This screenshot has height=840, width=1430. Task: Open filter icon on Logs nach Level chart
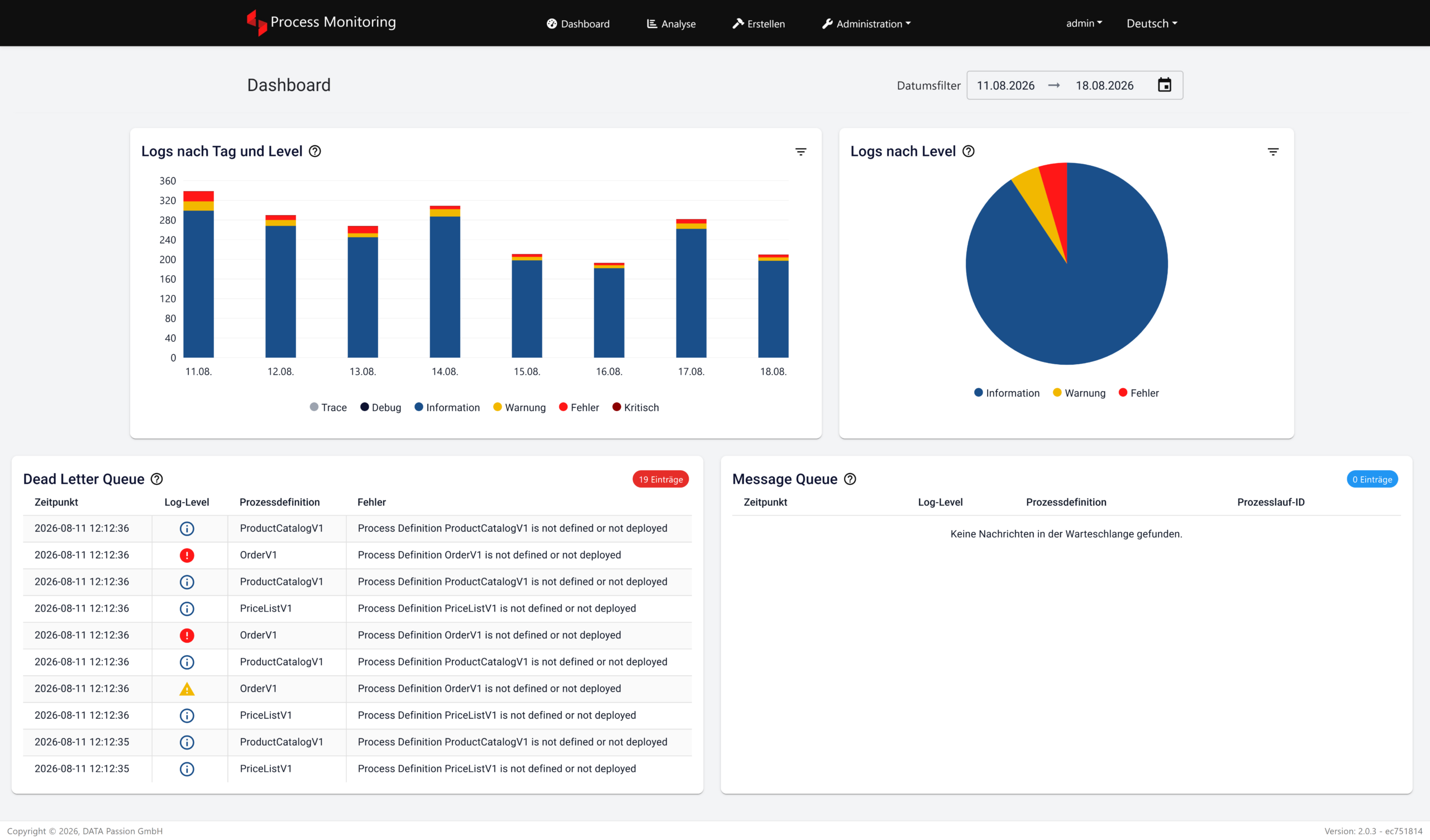[1274, 151]
